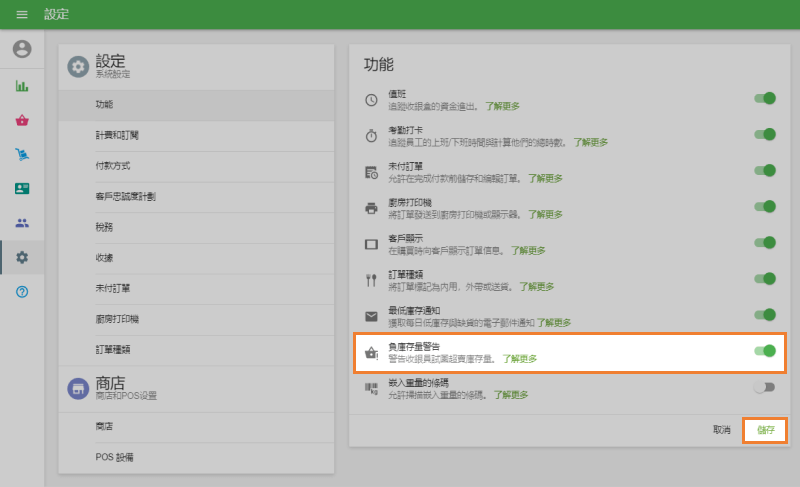This screenshot has height=487, width=800.
Task: Open the customers people icon
Action: (x=22, y=223)
